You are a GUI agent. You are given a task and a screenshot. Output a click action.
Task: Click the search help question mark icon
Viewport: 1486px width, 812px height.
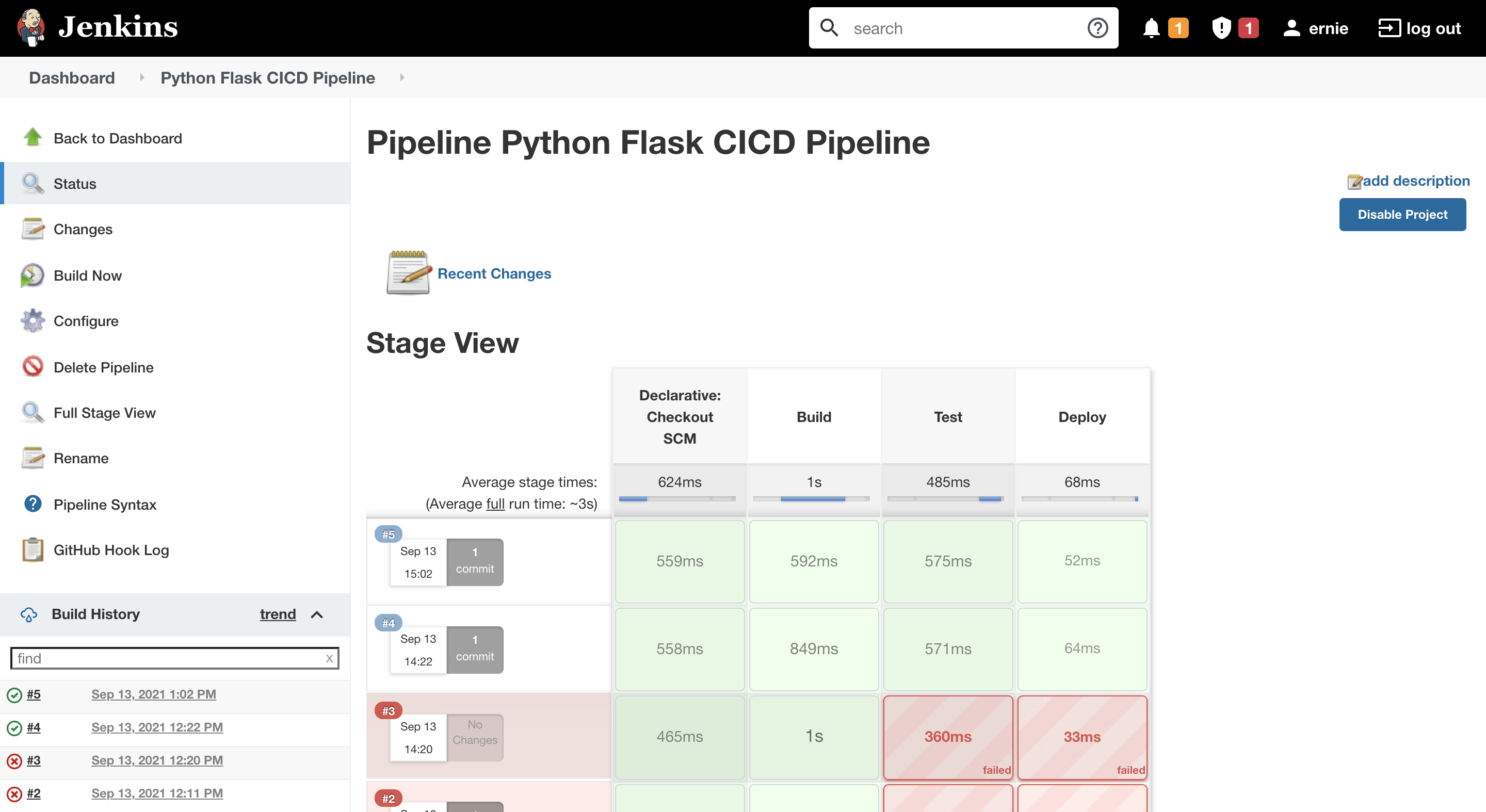(1097, 28)
